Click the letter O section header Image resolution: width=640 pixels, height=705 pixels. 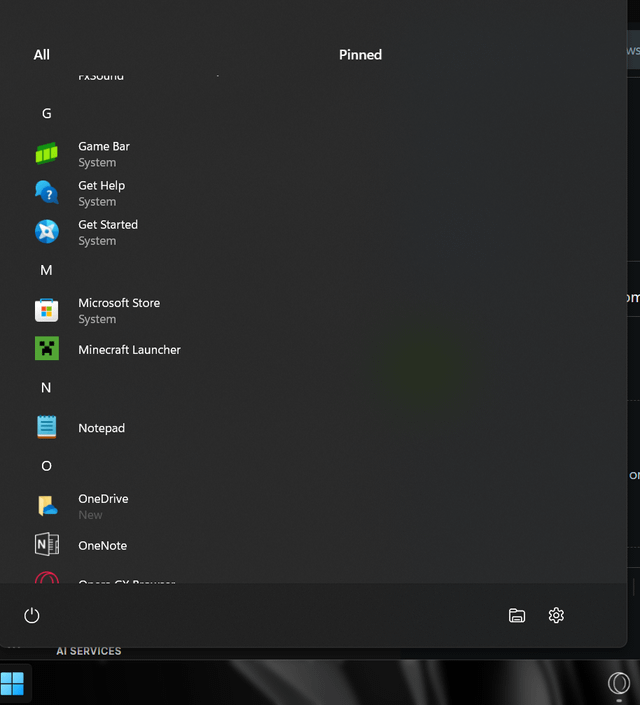click(x=46, y=466)
